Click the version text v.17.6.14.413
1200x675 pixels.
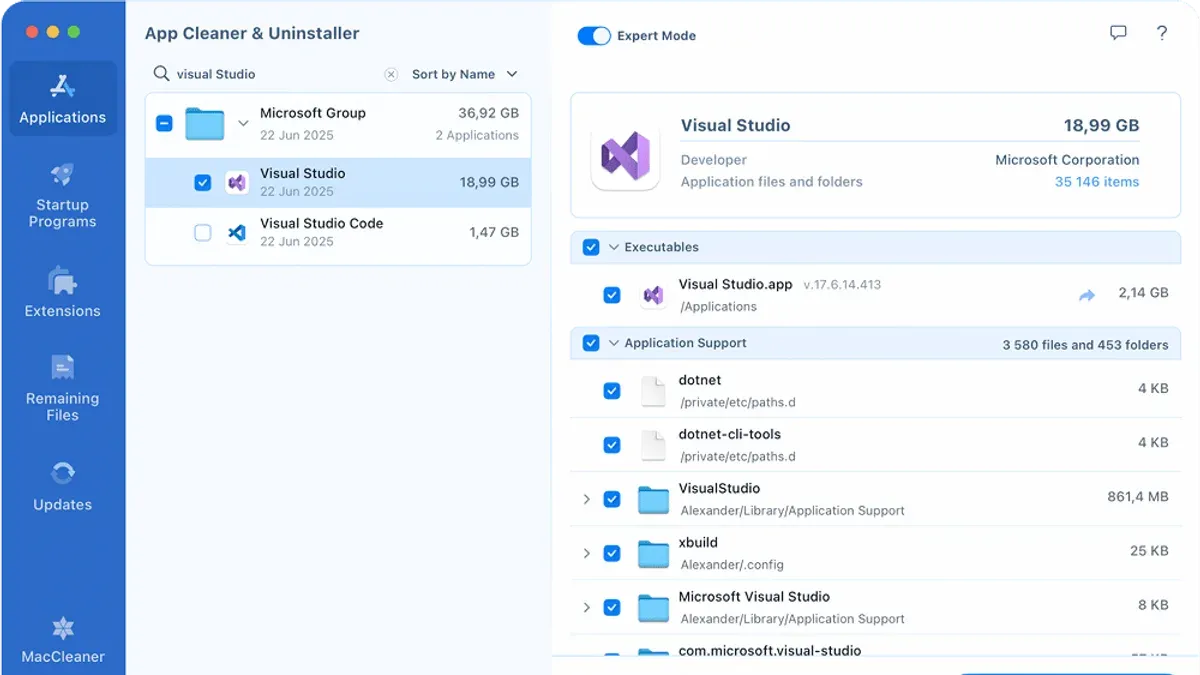[x=842, y=285]
